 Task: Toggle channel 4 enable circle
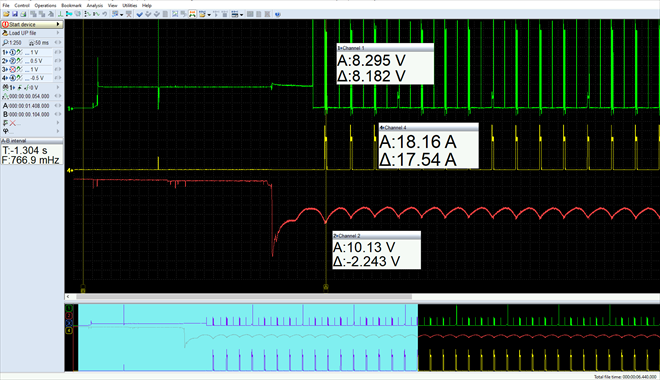[13, 78]
